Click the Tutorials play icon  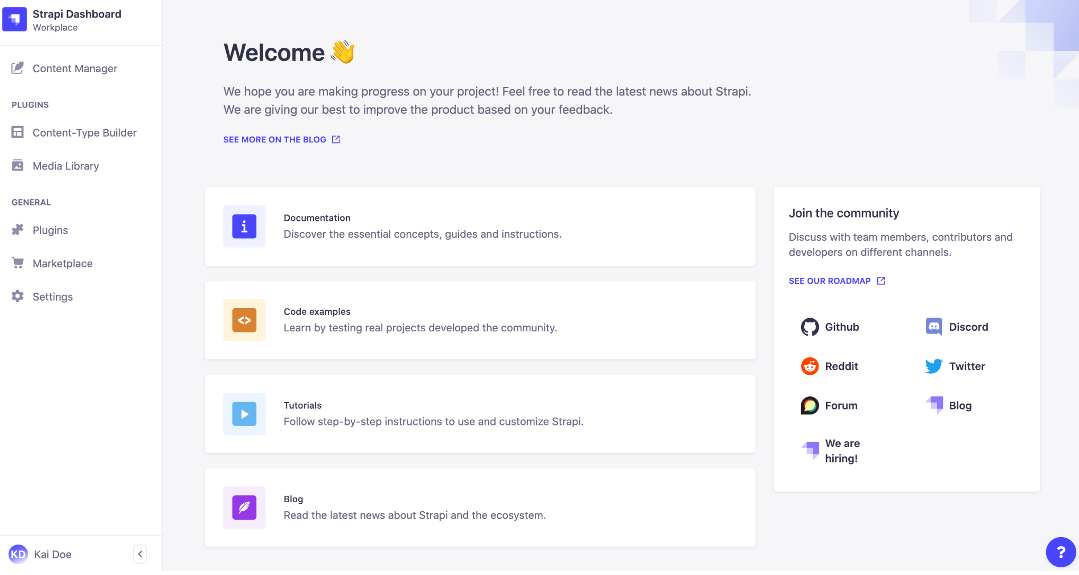(x=244, y=414)
